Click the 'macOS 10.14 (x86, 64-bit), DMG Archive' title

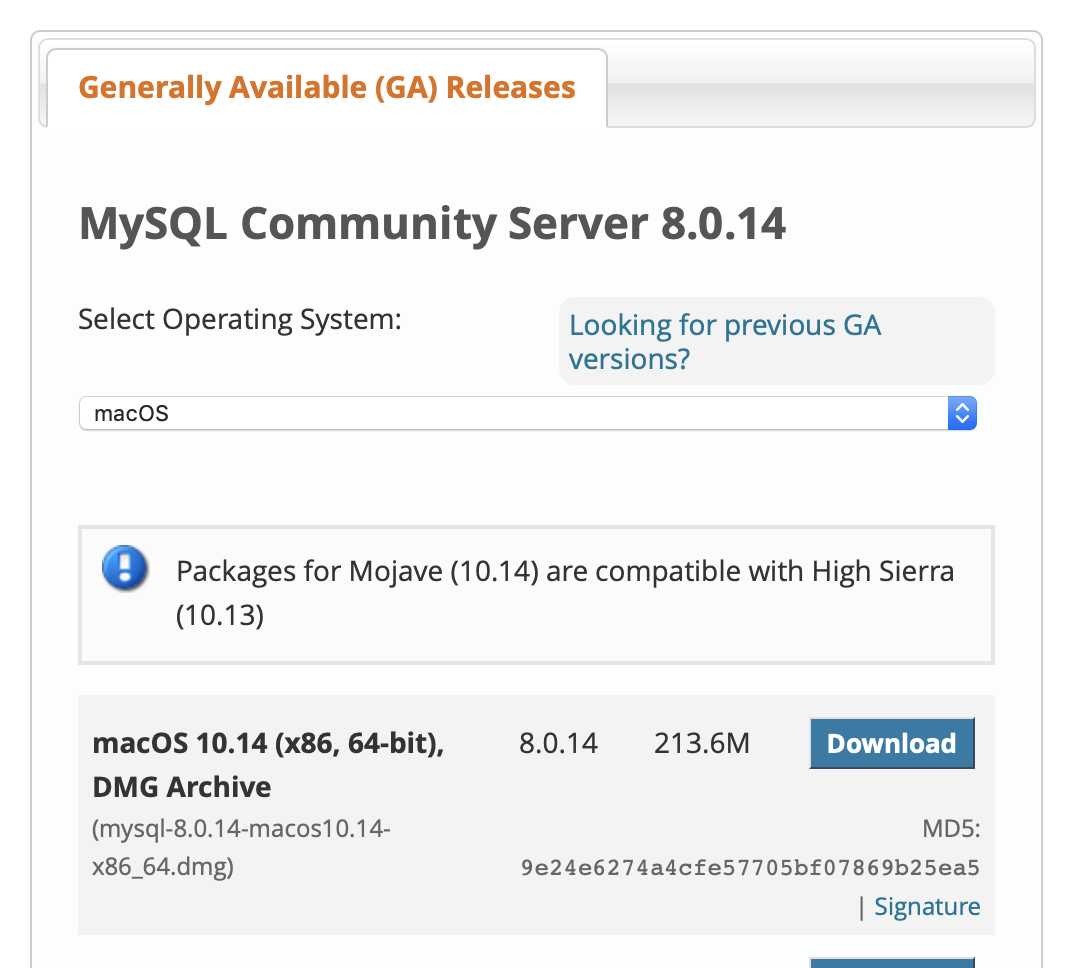pos(268,765)
